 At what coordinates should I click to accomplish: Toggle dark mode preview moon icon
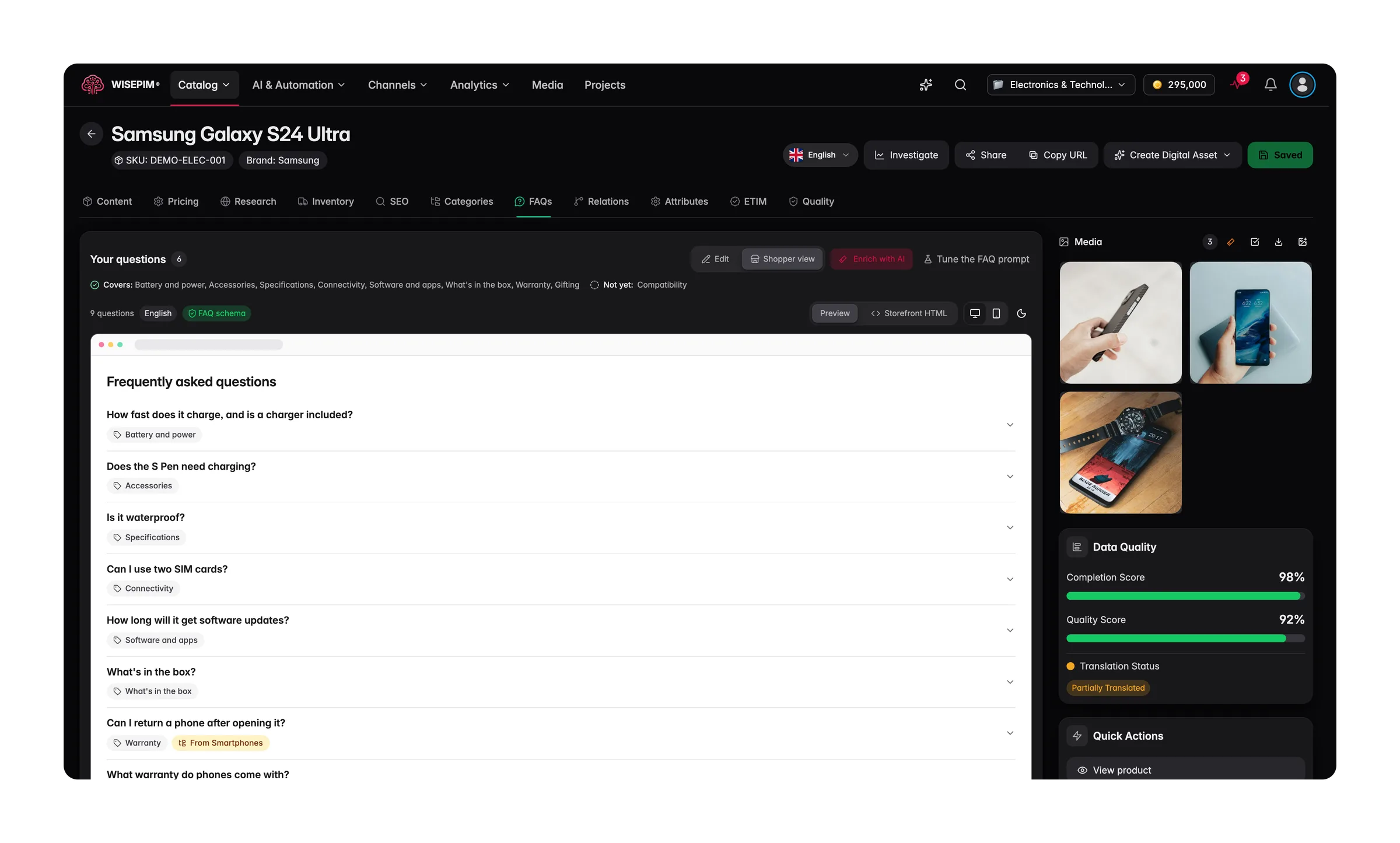click(1021, 314)
